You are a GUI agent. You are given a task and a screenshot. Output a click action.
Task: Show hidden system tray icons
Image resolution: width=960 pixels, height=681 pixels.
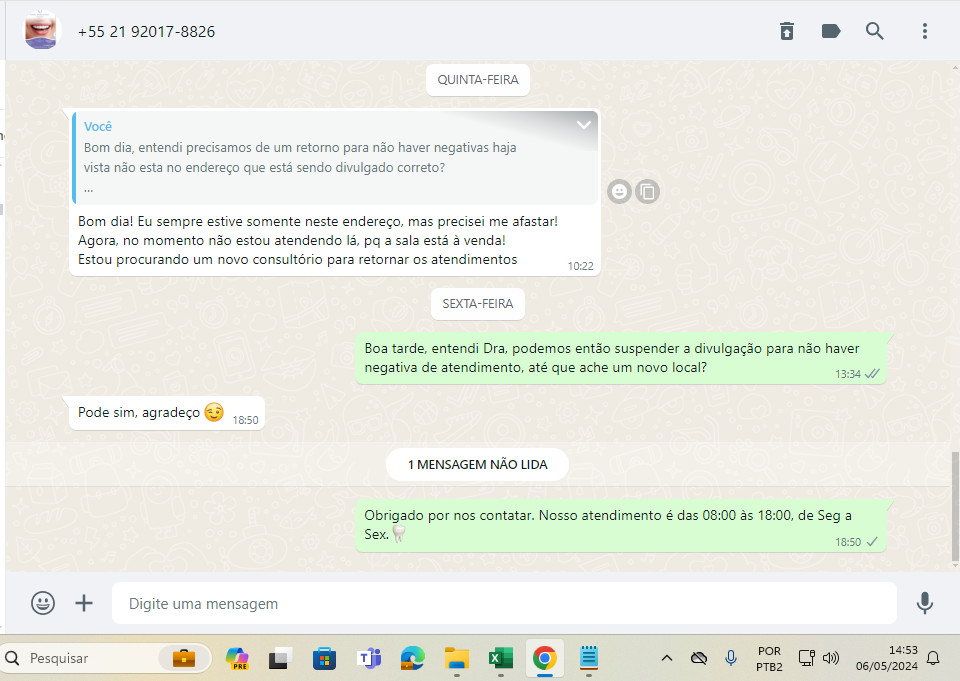[x=667, y=658]
